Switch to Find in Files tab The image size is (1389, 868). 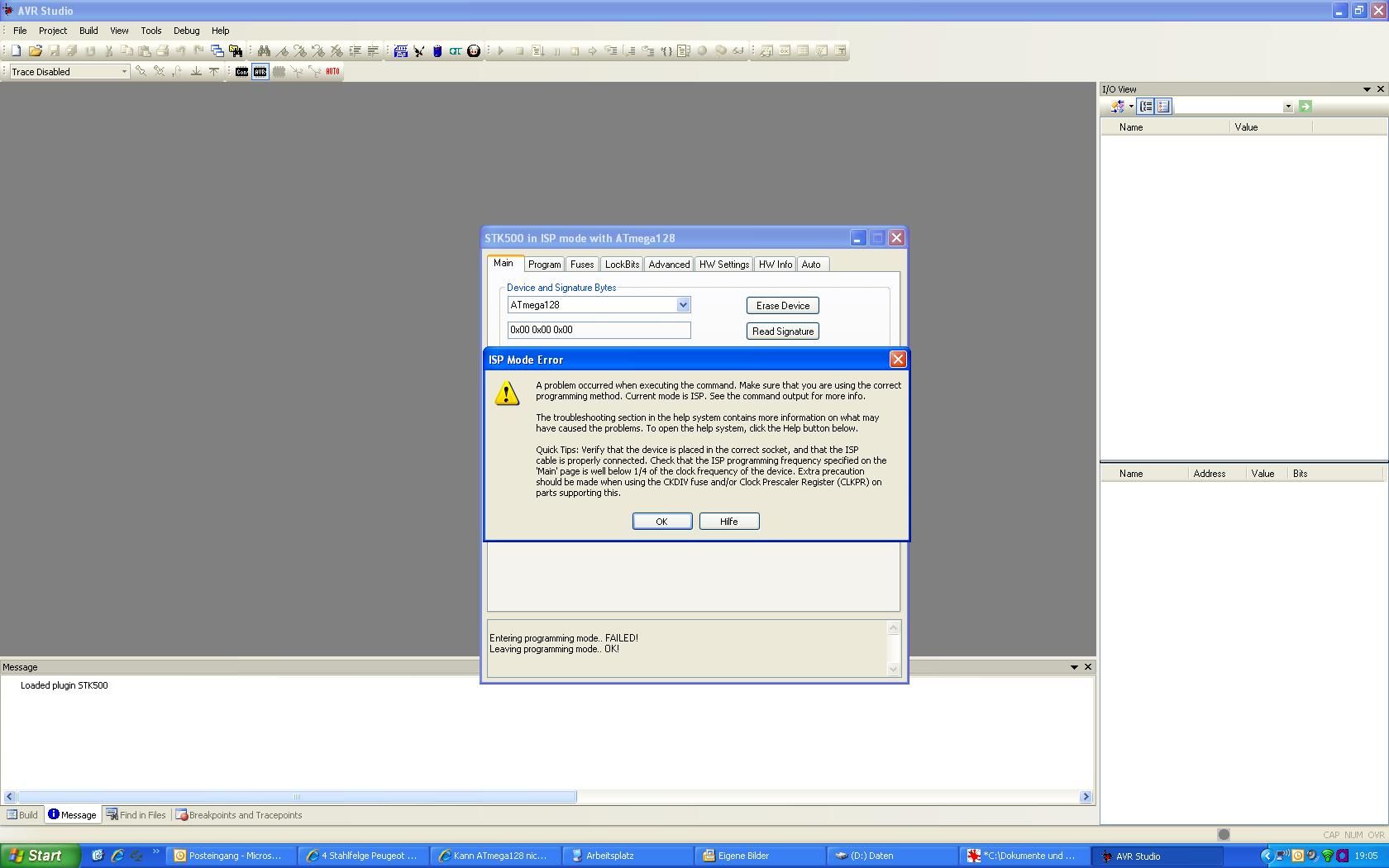click(x=136, y=815)
